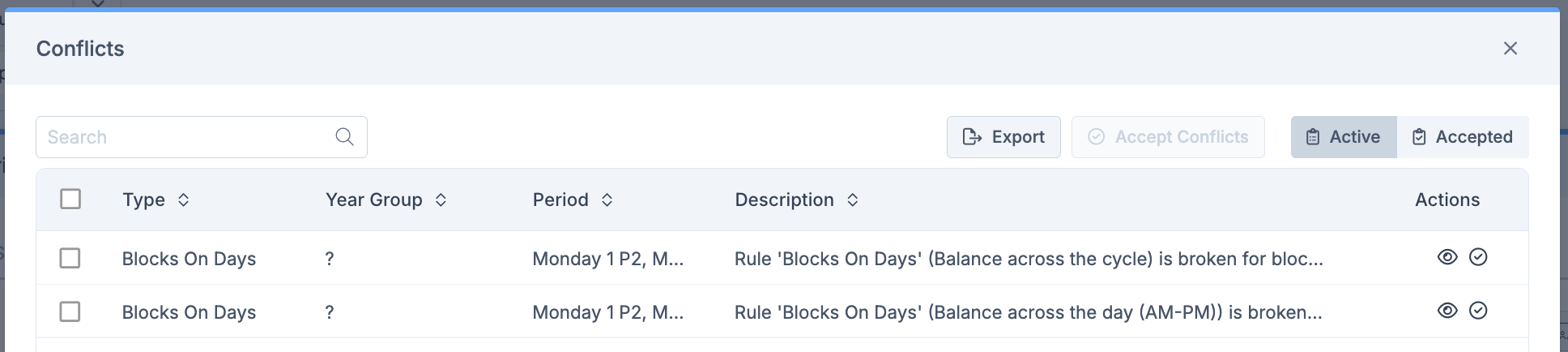Open the 'Balance across the cycle' conflict description
This screenshot has width=1568, height=352.
(x=1028, y=259)
